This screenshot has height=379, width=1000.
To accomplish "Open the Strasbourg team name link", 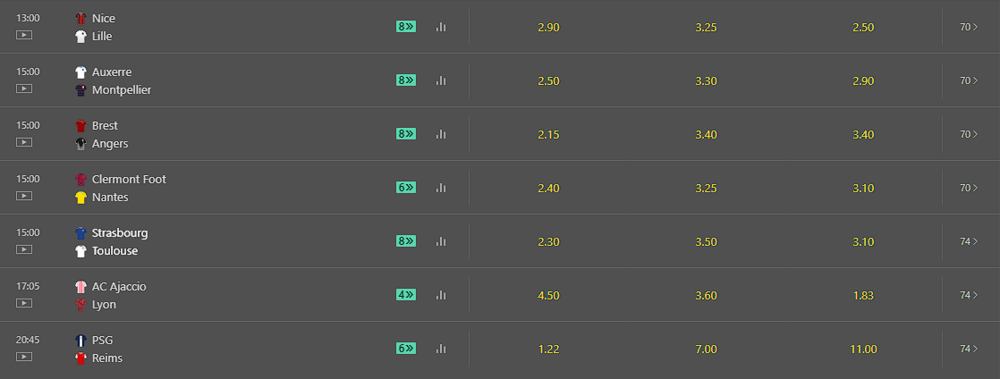I will (120, 233).
